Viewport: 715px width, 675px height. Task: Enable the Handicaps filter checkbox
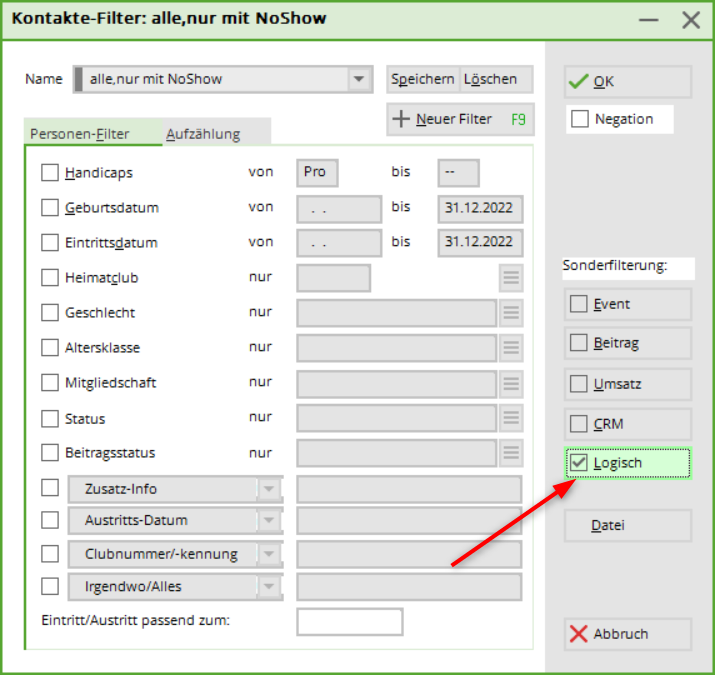click(x=50, y=173)
